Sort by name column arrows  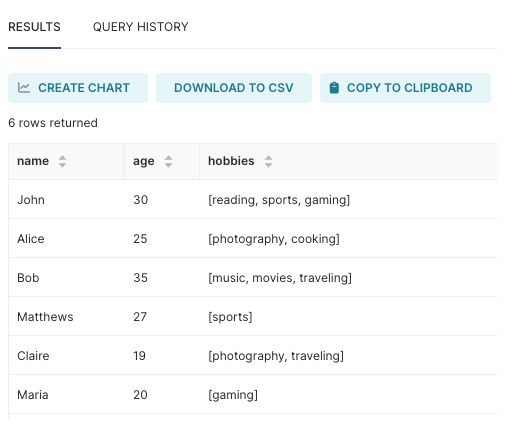coord(62,161)
